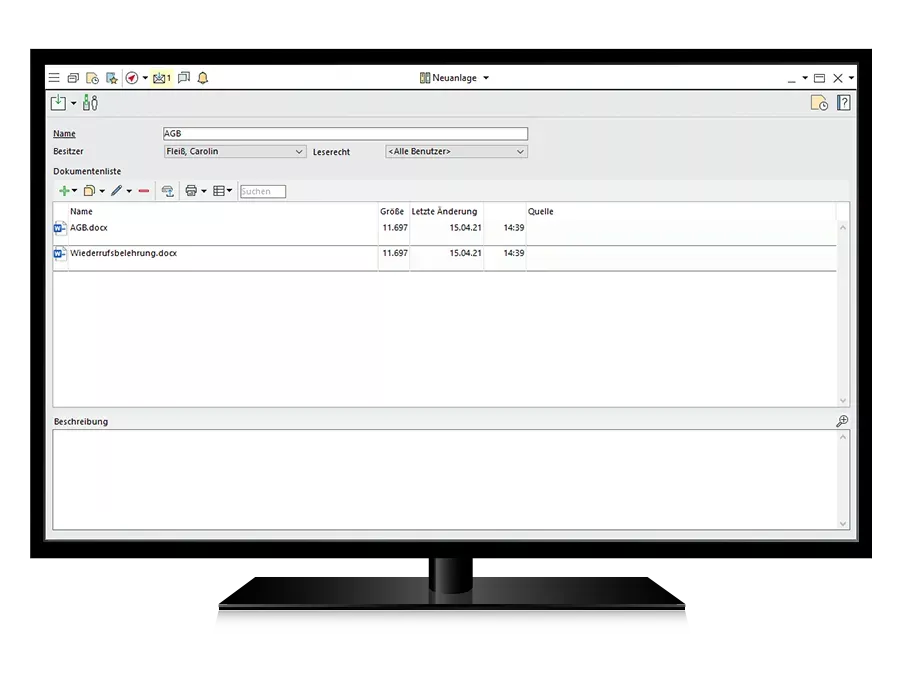Expand the table view options dropdown arrow

point(230,191)
